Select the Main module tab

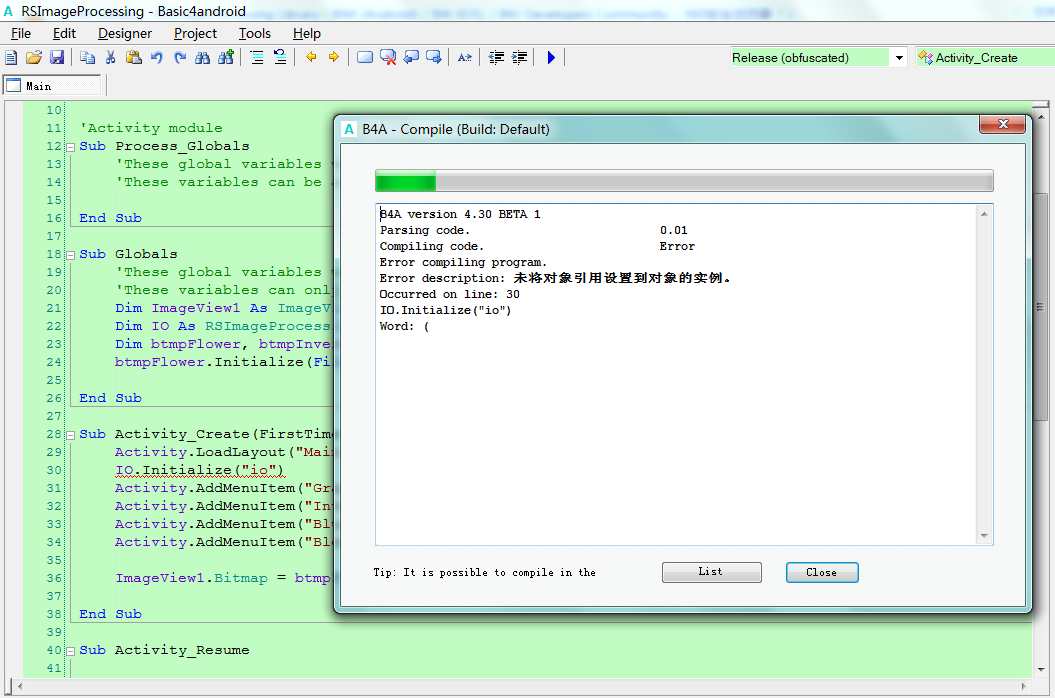(52, 85)
